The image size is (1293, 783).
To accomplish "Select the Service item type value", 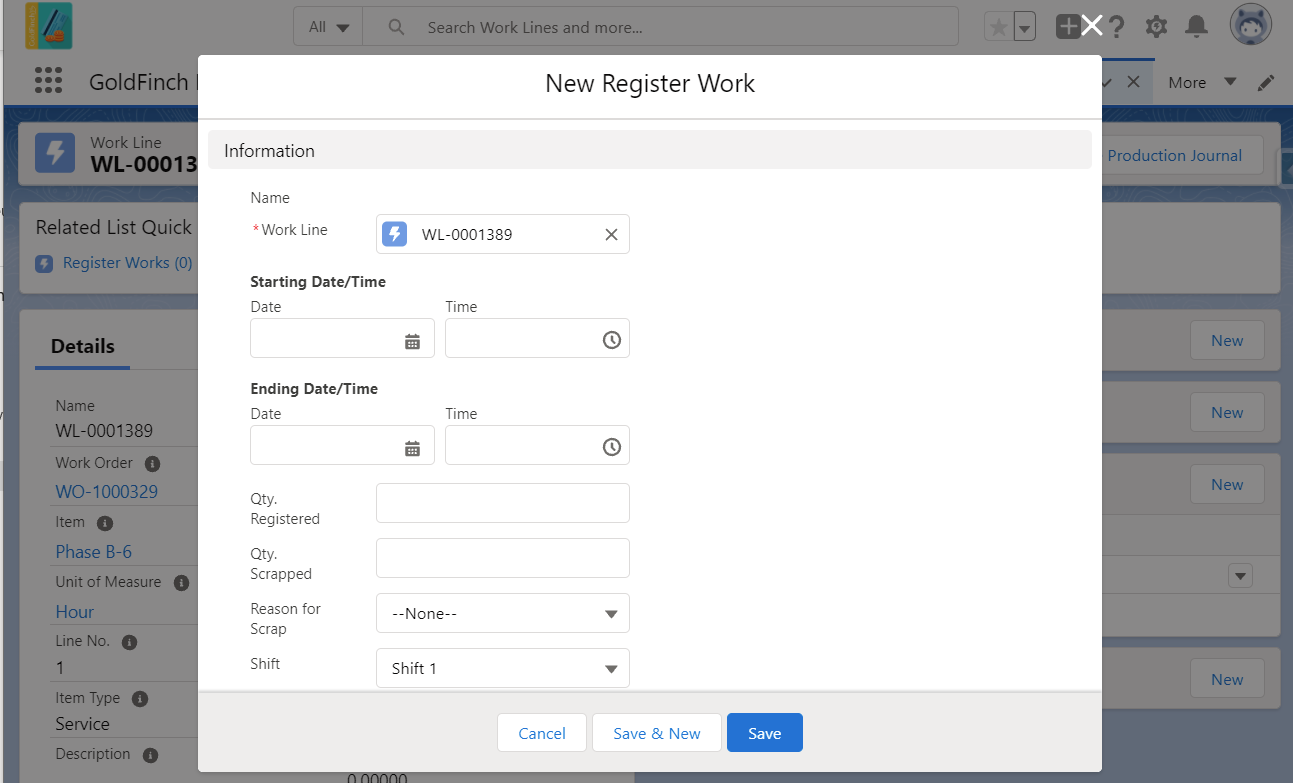I will coord(83,724).
